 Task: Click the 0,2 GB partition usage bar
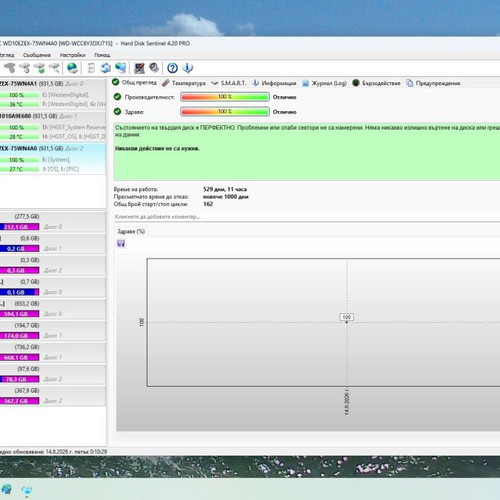19,248
